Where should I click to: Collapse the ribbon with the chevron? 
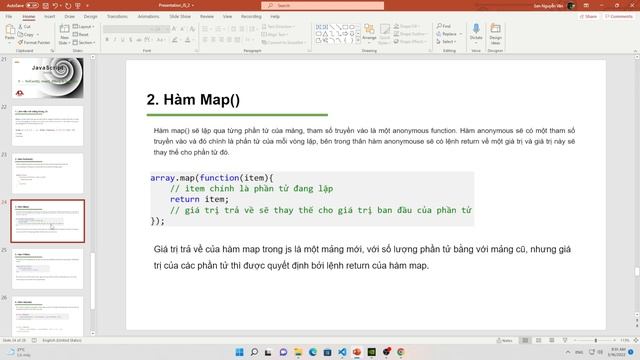(635, 51)
